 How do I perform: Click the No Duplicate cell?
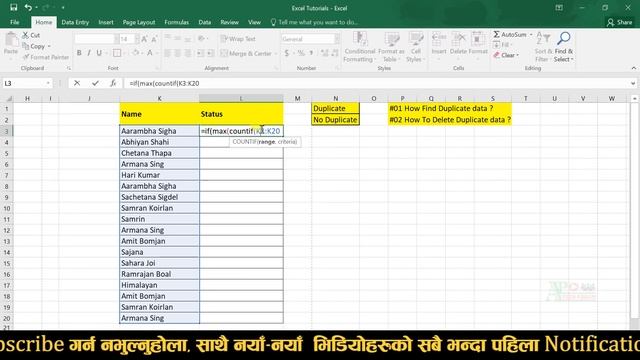coord(335,120)
